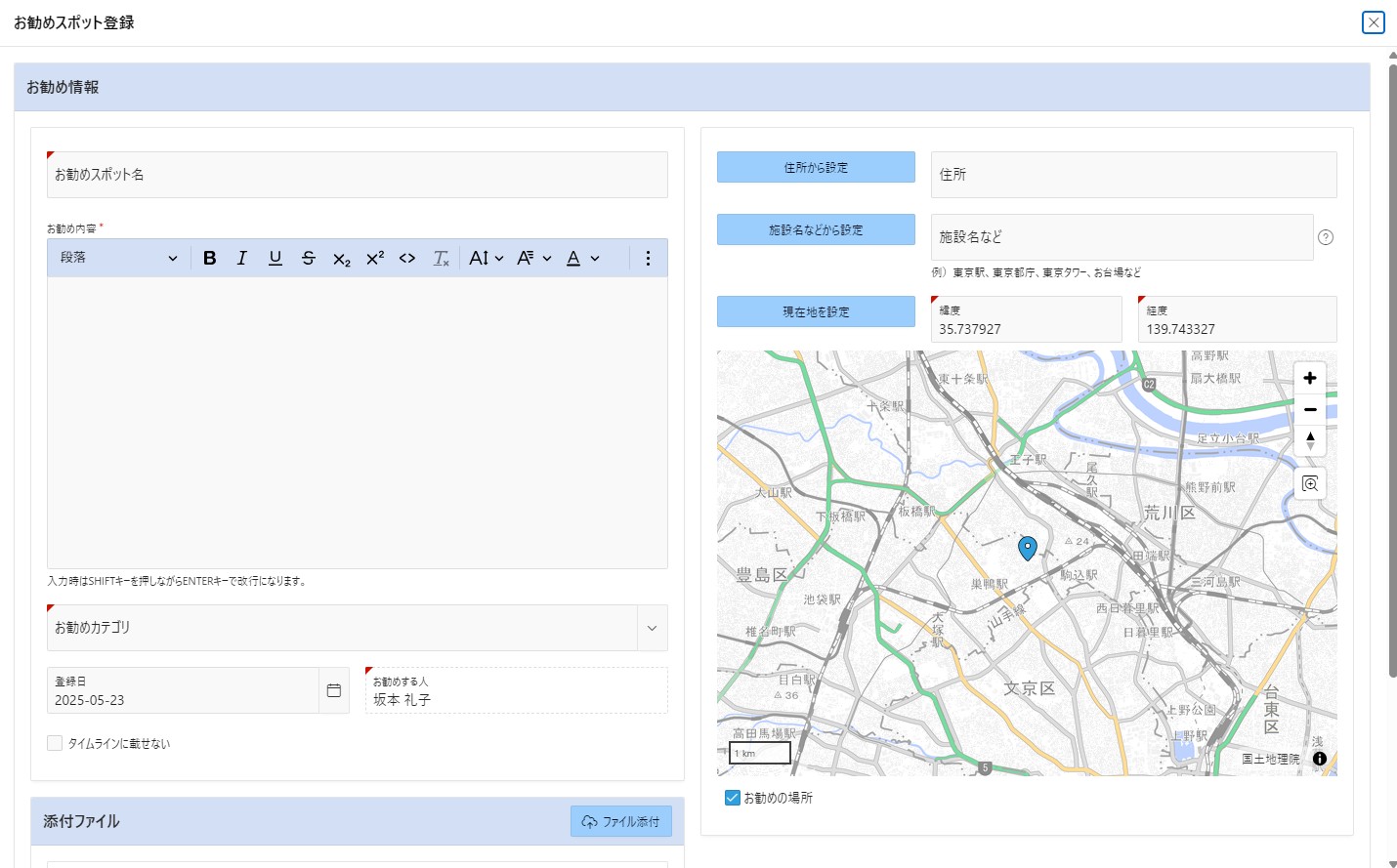This screenshot has width=1397, height=868.
Task: Click the blue location marker on map
Action: (1028, 548)
